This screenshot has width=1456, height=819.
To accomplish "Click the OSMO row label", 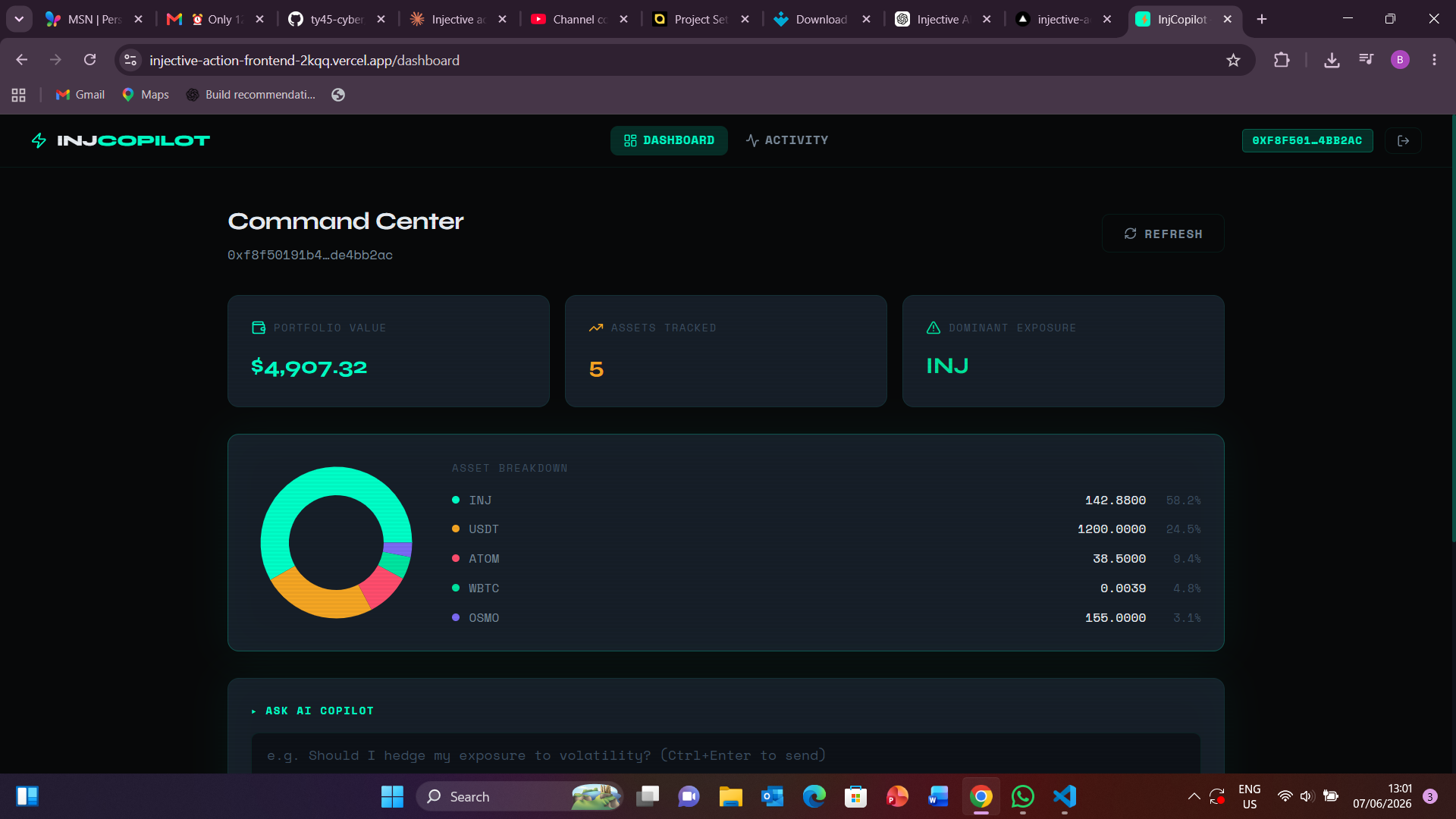I will [484, 617].
